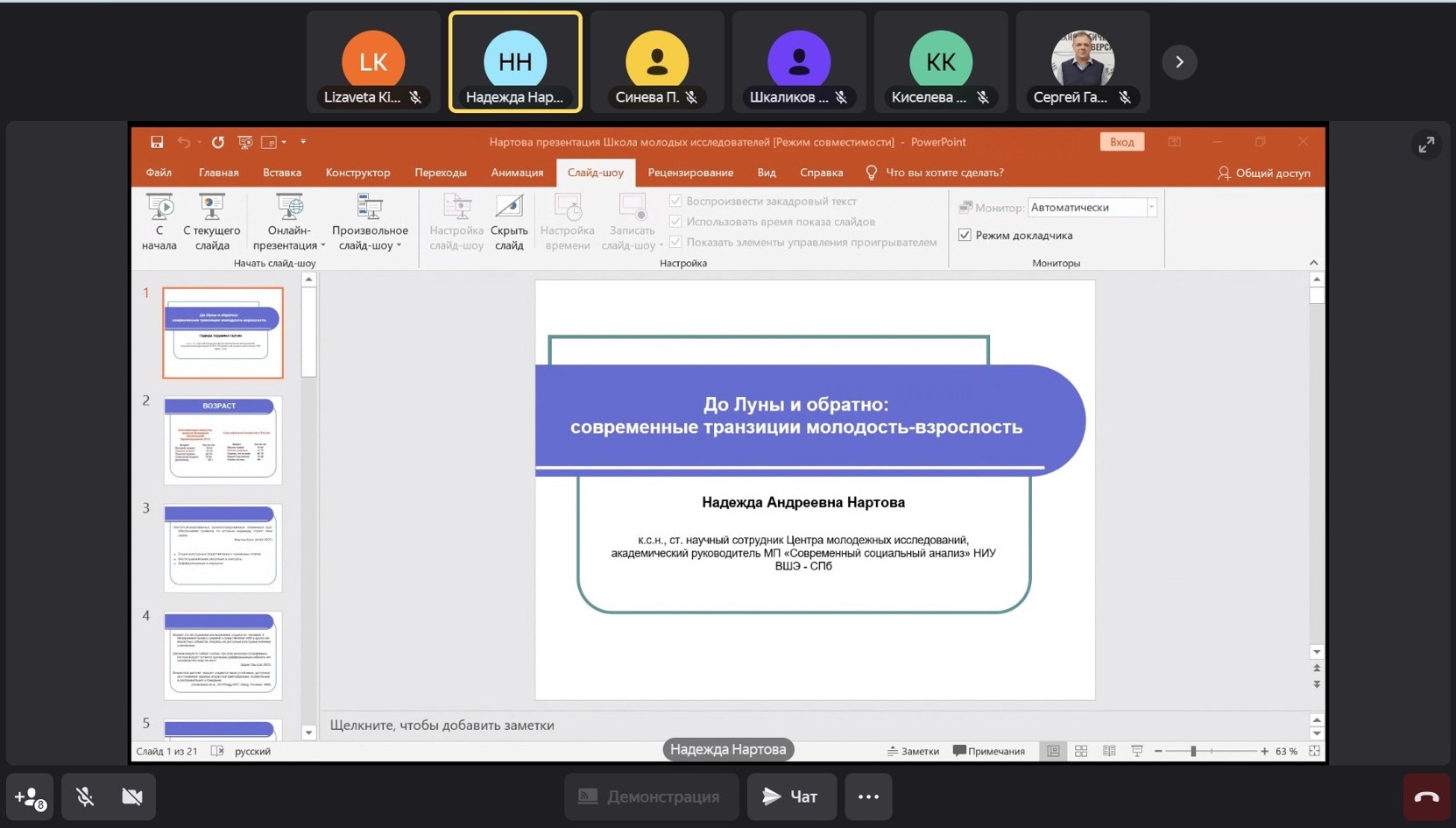Go to previous slide double-arrow button

[x=1316, y=669]
